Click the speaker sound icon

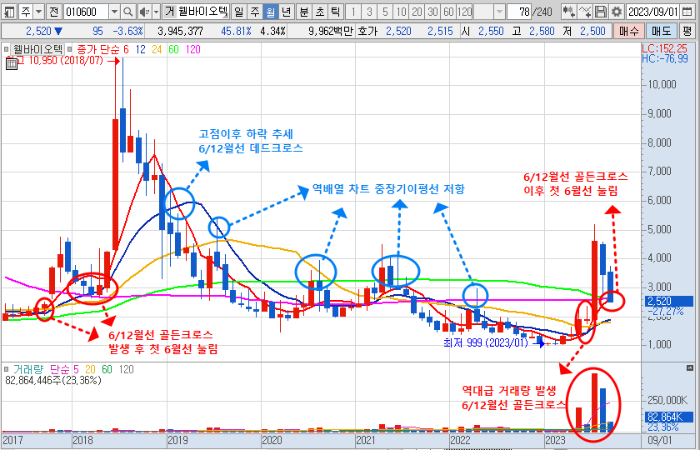pyautogui.click(x=144, y=12)
